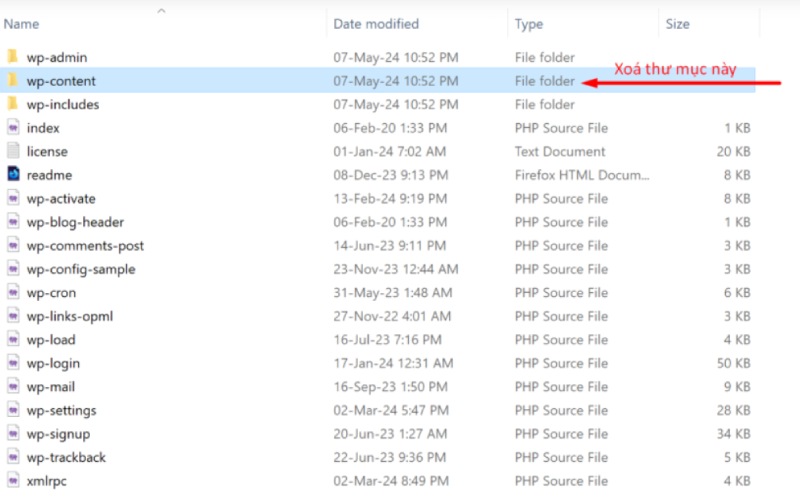Viewport: 800px width, 503px height.
Task: Select the wp-settings file name
Action: pyautogui.click(x=61, y=410)
